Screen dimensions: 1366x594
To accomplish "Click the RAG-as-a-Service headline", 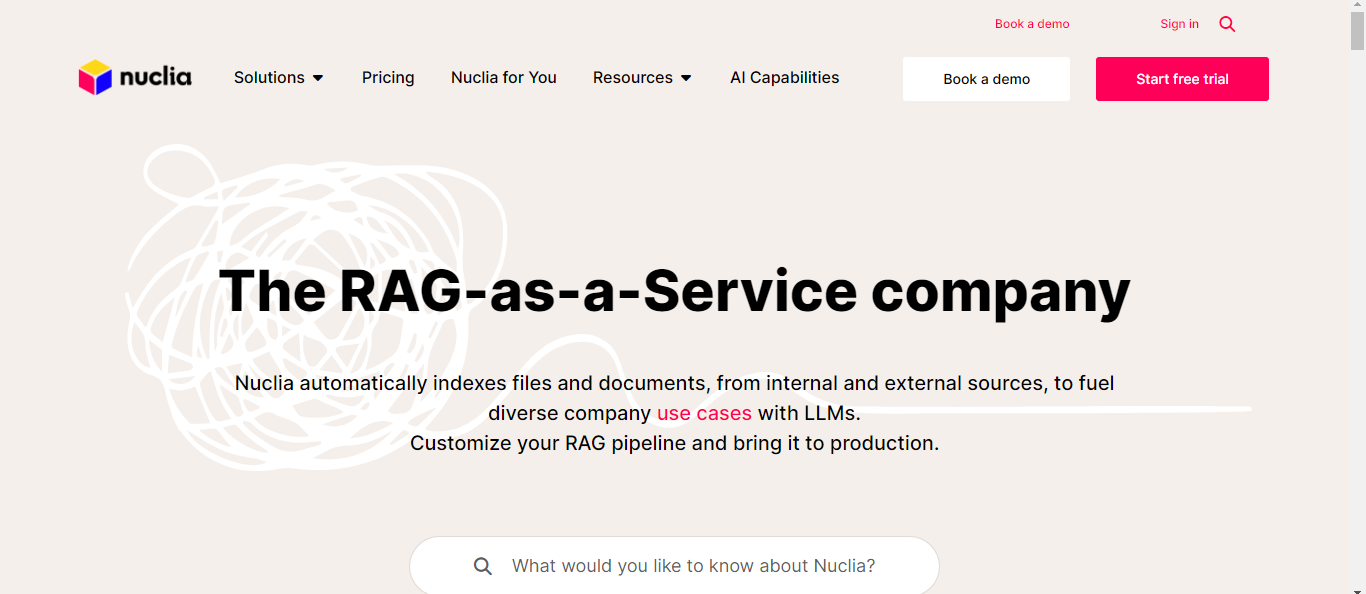I will [x=677, y=291].
